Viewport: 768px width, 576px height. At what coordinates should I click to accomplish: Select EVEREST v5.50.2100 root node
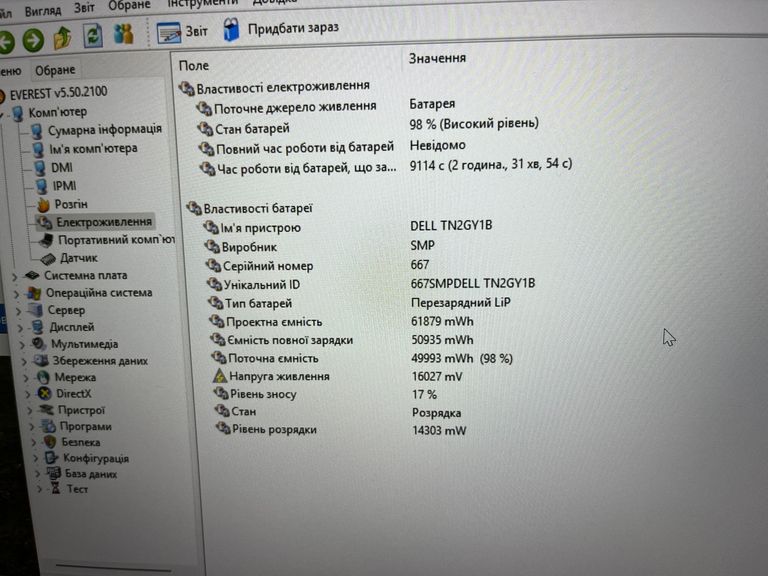58,93
